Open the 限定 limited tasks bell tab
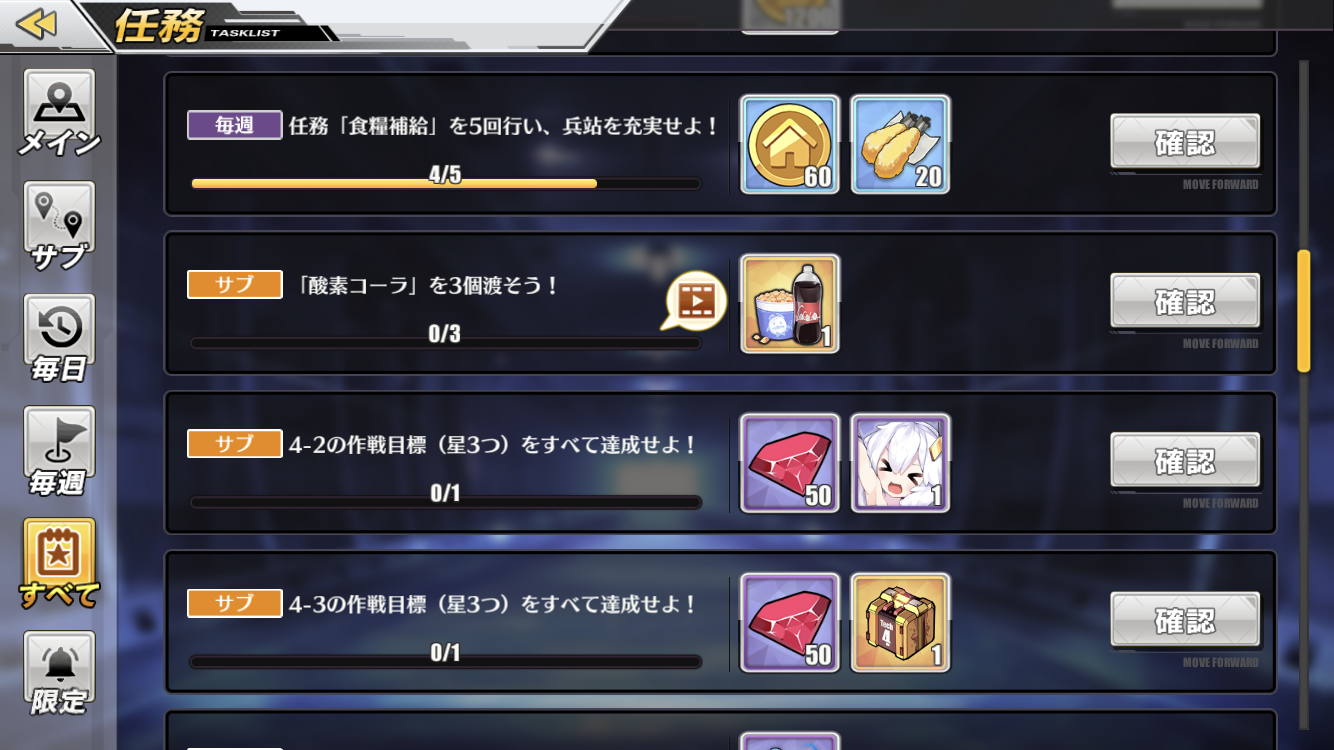The height and width of the screenshot is (750, 1334). pyautogui.click(x=59, y=675)
